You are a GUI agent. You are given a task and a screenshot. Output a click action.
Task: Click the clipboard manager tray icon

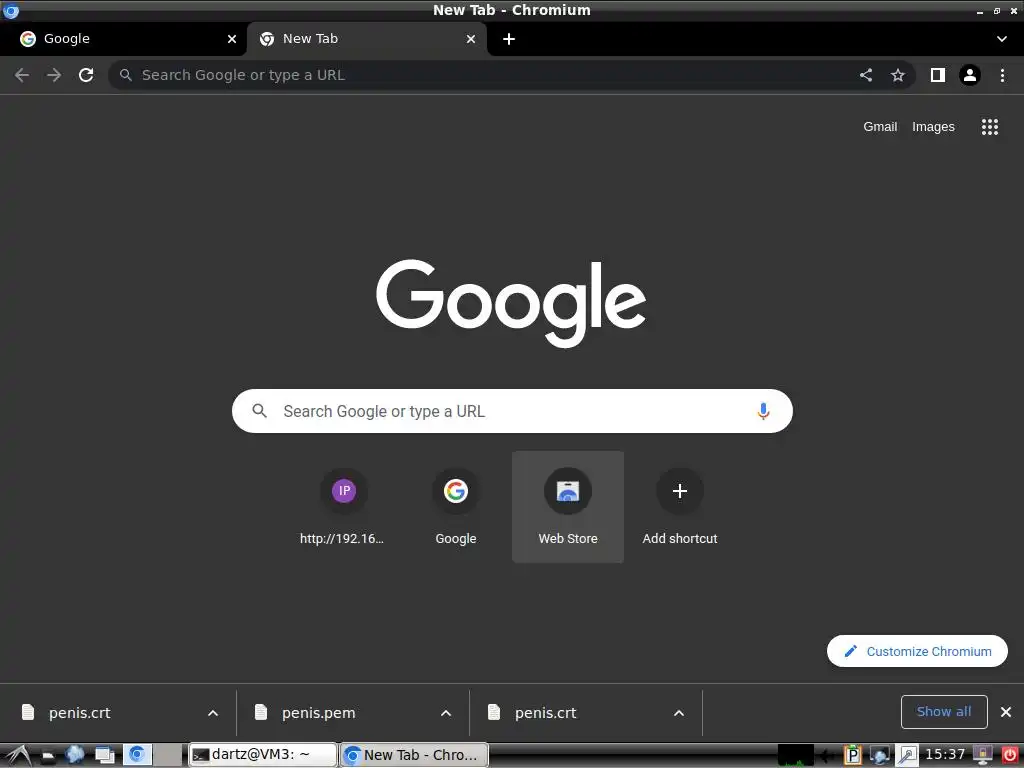(x=852, y=756)
